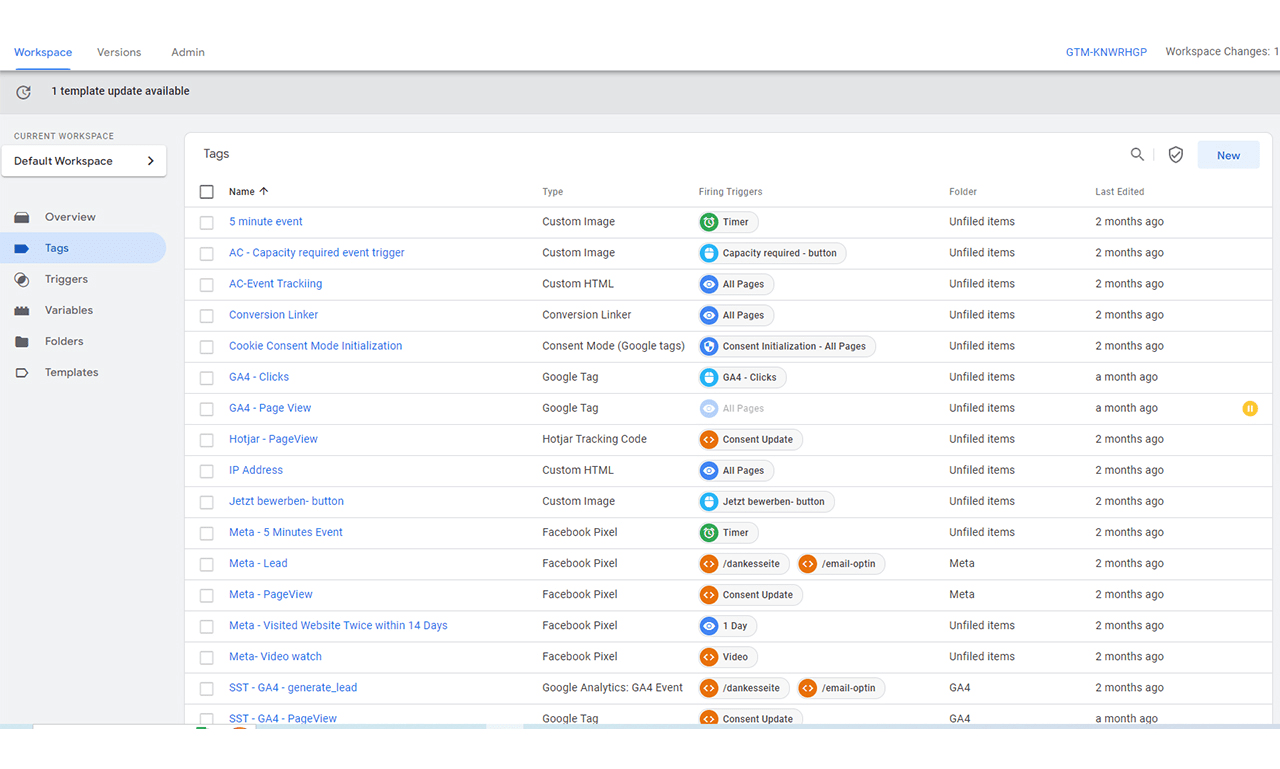Select checkbox for Hotjar - PageView tag

tap(207, 440)
